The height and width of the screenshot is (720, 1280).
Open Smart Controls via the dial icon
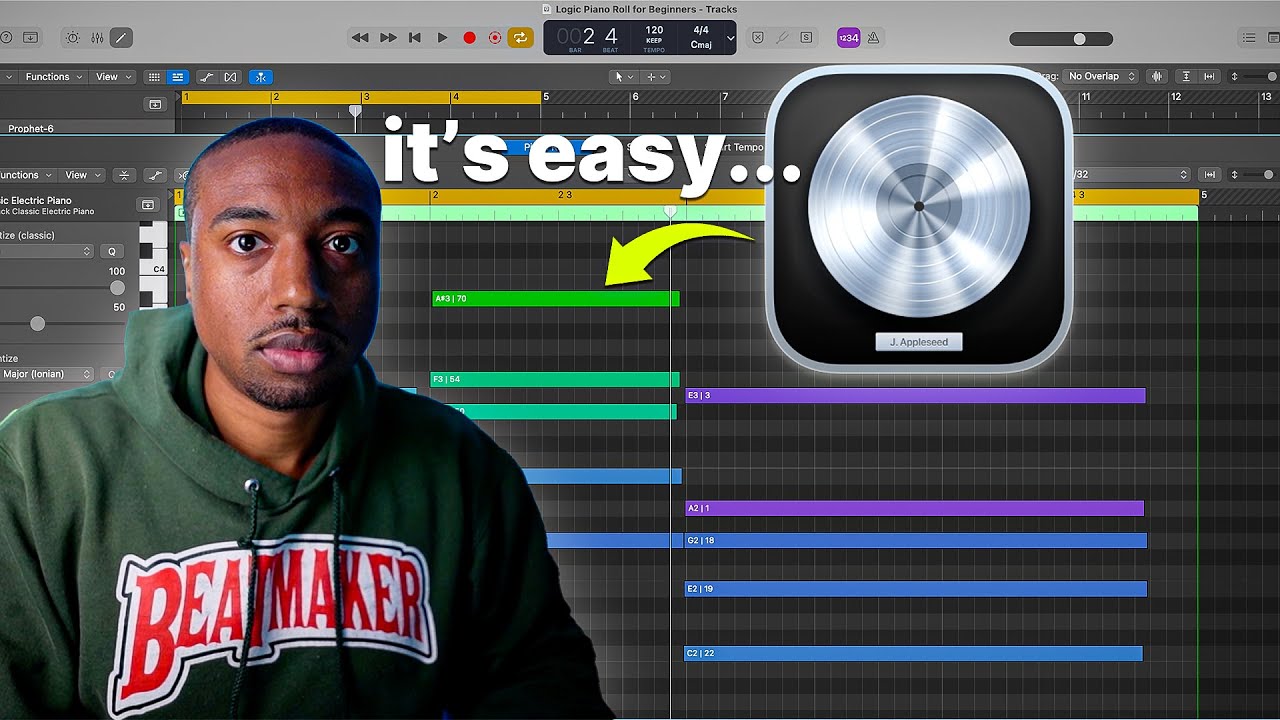73,38
